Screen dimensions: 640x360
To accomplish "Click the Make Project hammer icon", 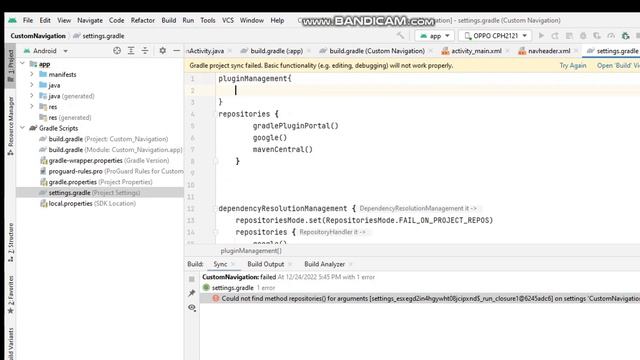I will [x=400, y=36].
